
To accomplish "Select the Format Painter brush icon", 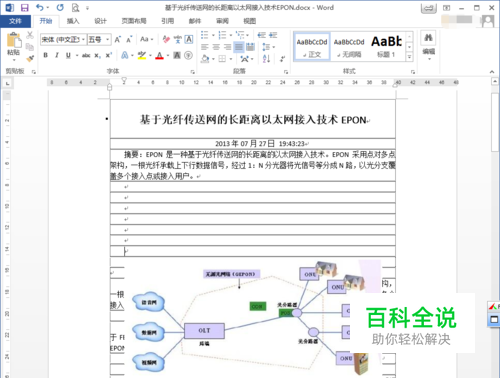I will 30,59.
